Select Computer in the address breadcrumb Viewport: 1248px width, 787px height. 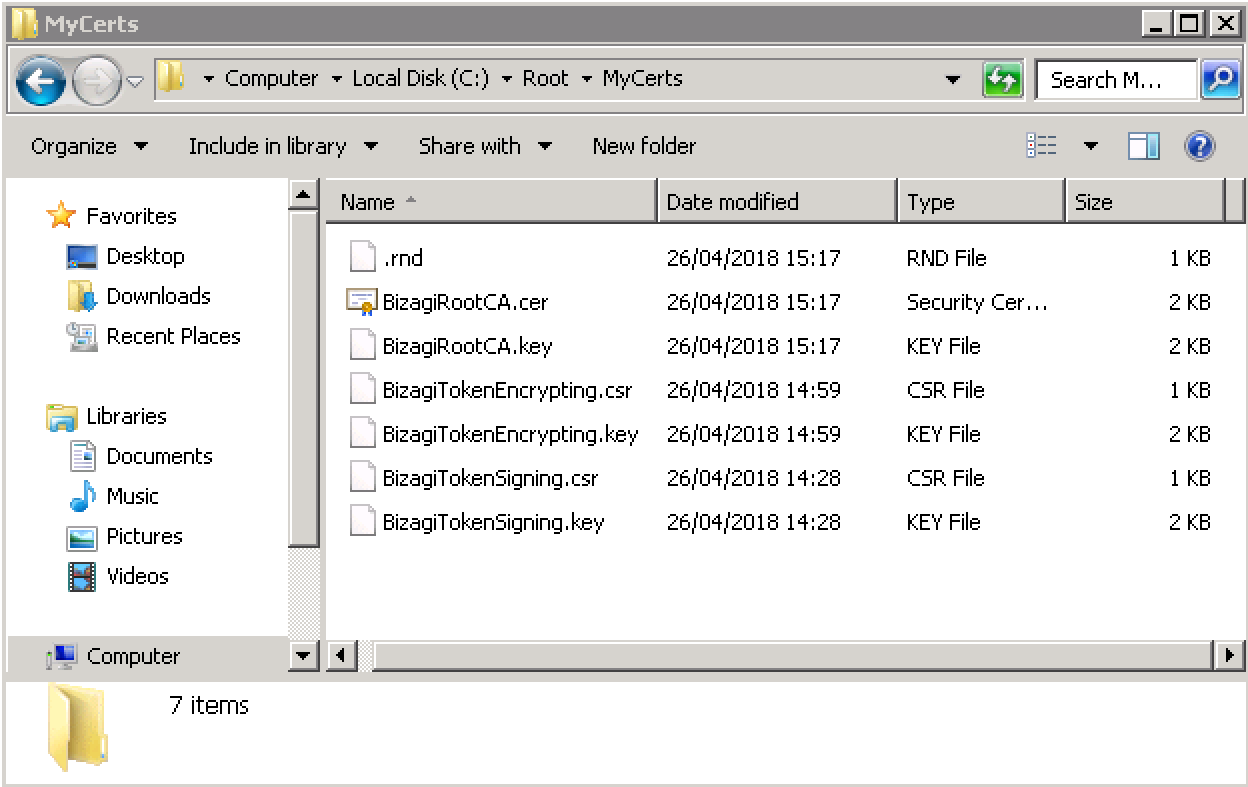click(x=271, y=78)
